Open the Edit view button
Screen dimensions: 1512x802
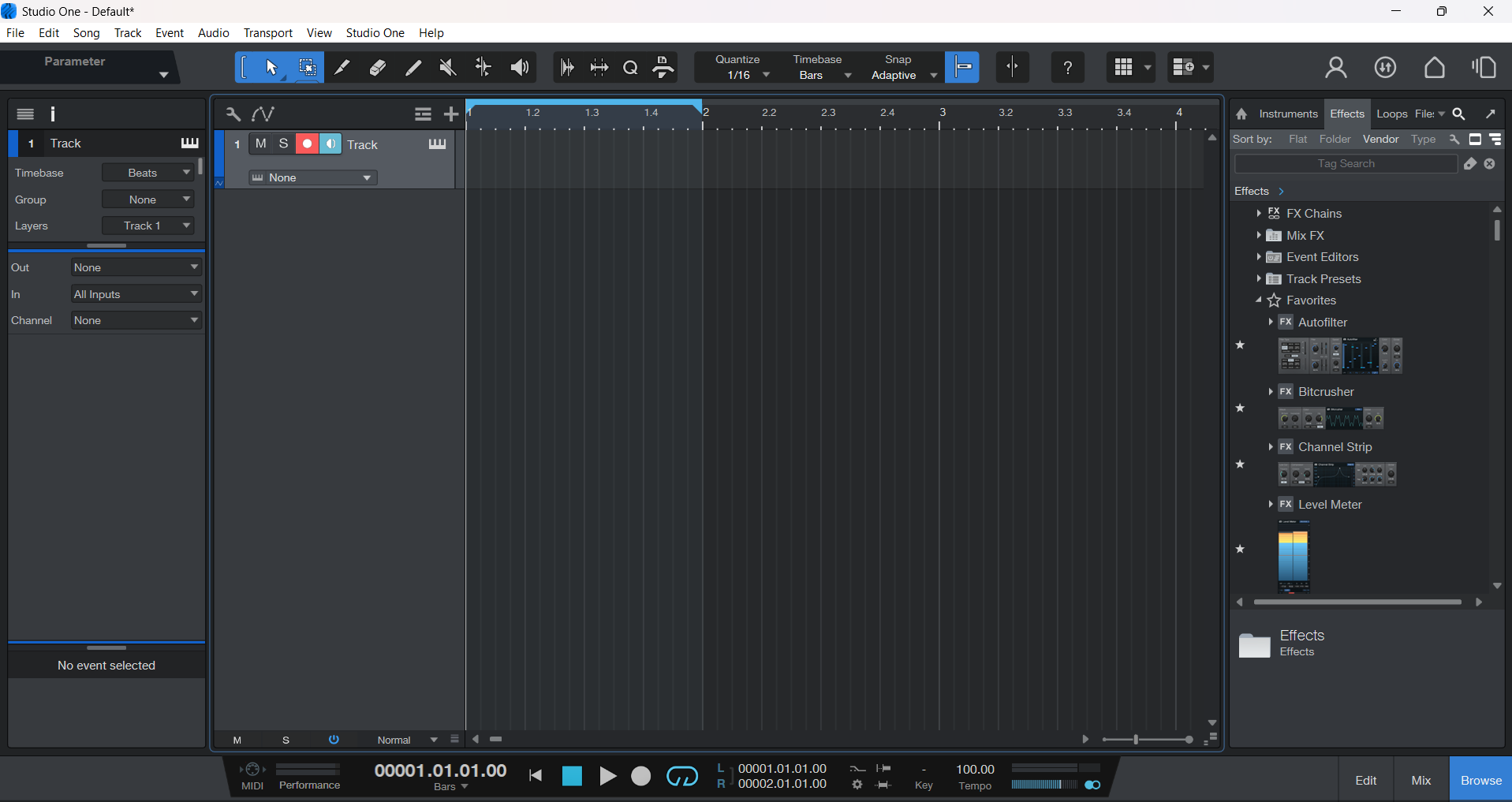click(1366, 780)
